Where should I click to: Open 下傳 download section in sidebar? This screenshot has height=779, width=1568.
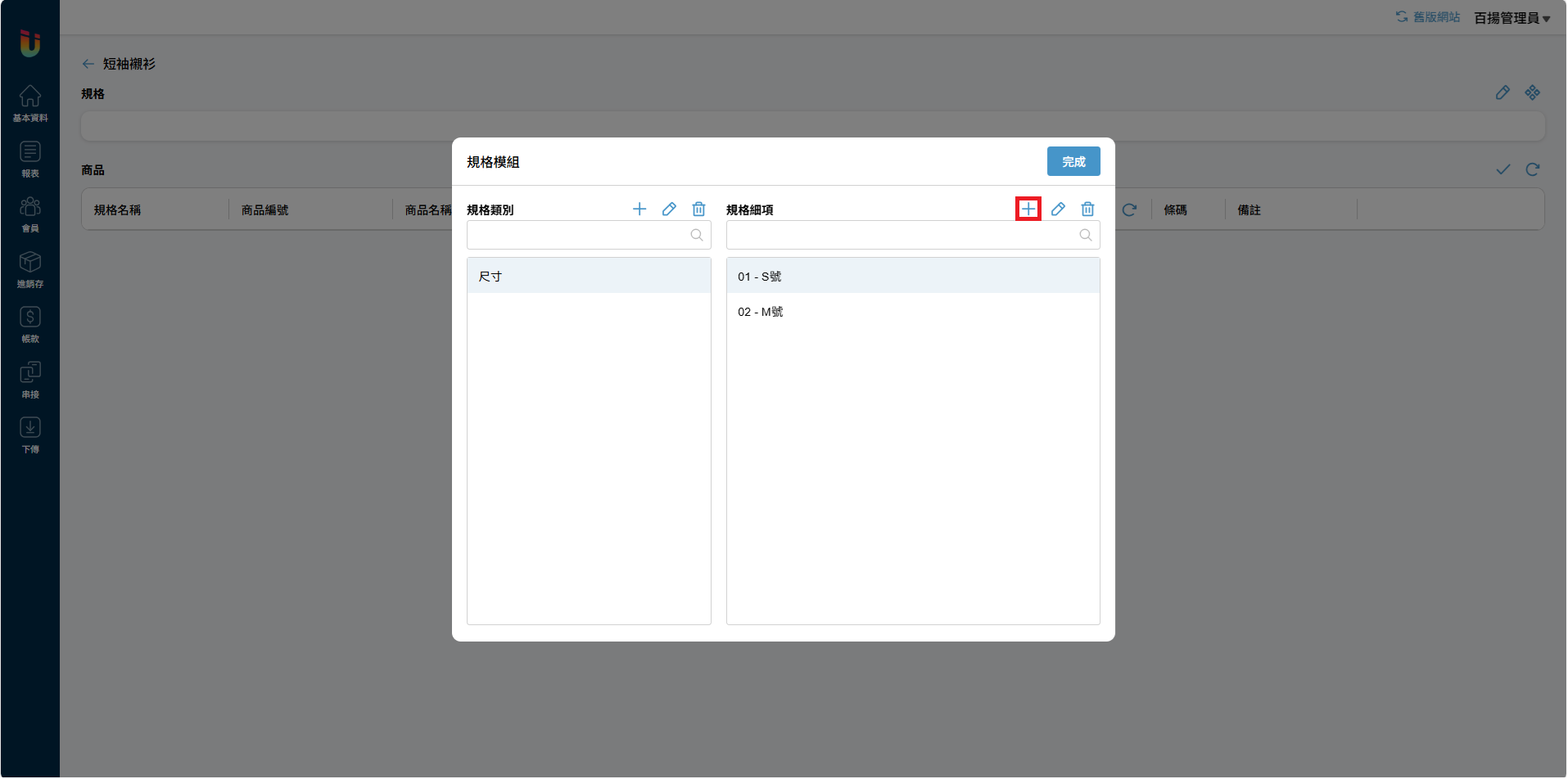click(x=30, y=435)
